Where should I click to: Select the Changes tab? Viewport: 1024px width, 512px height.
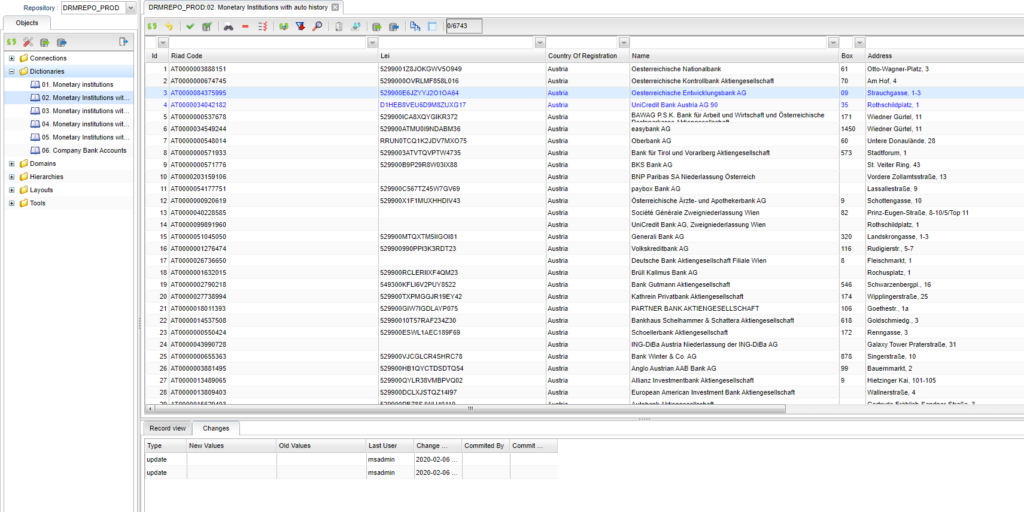click(x=216, y=428)
